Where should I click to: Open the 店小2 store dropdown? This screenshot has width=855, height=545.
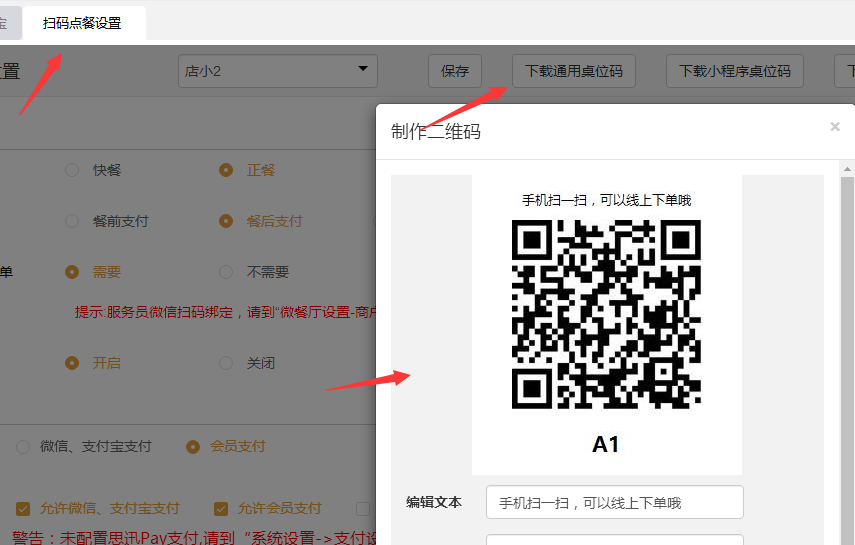[278, 71]
